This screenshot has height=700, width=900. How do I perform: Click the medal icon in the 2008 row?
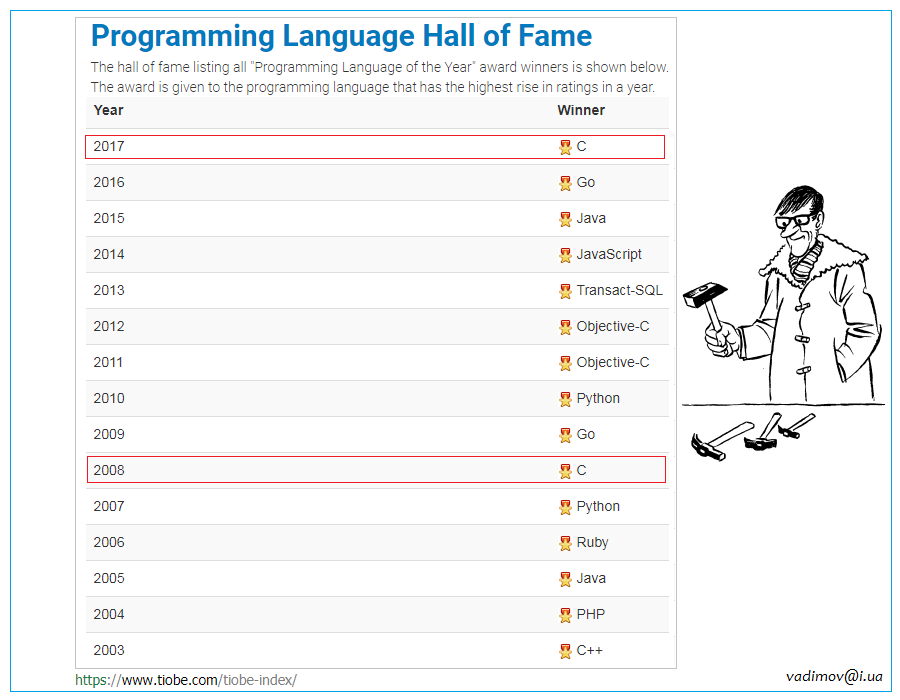click(565, 472)
